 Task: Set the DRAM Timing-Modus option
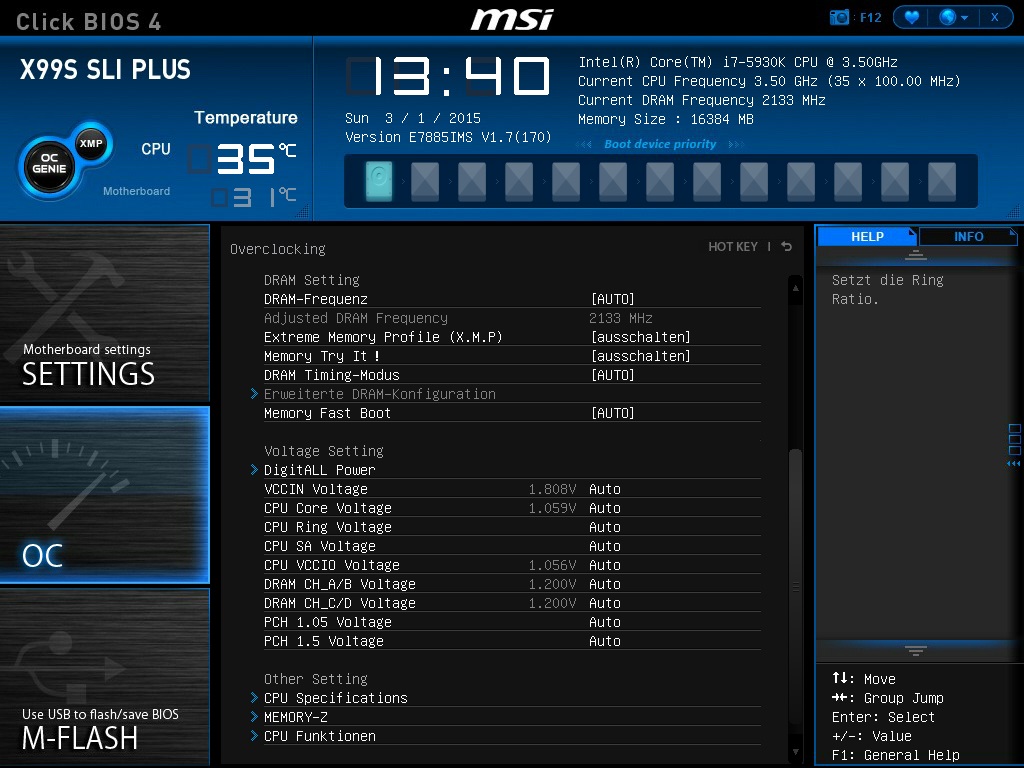(x=512, y=375)
